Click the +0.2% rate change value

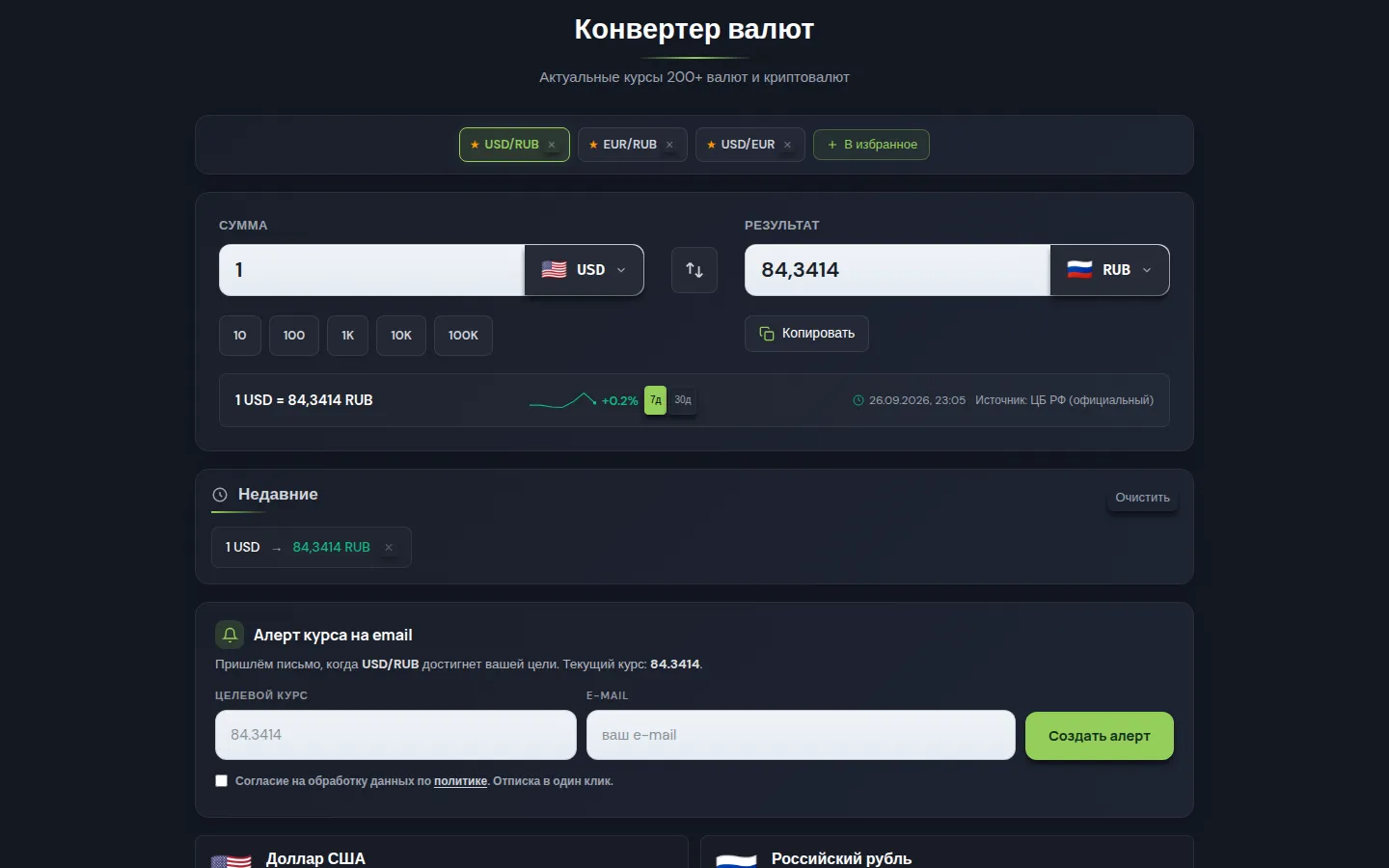620,401
